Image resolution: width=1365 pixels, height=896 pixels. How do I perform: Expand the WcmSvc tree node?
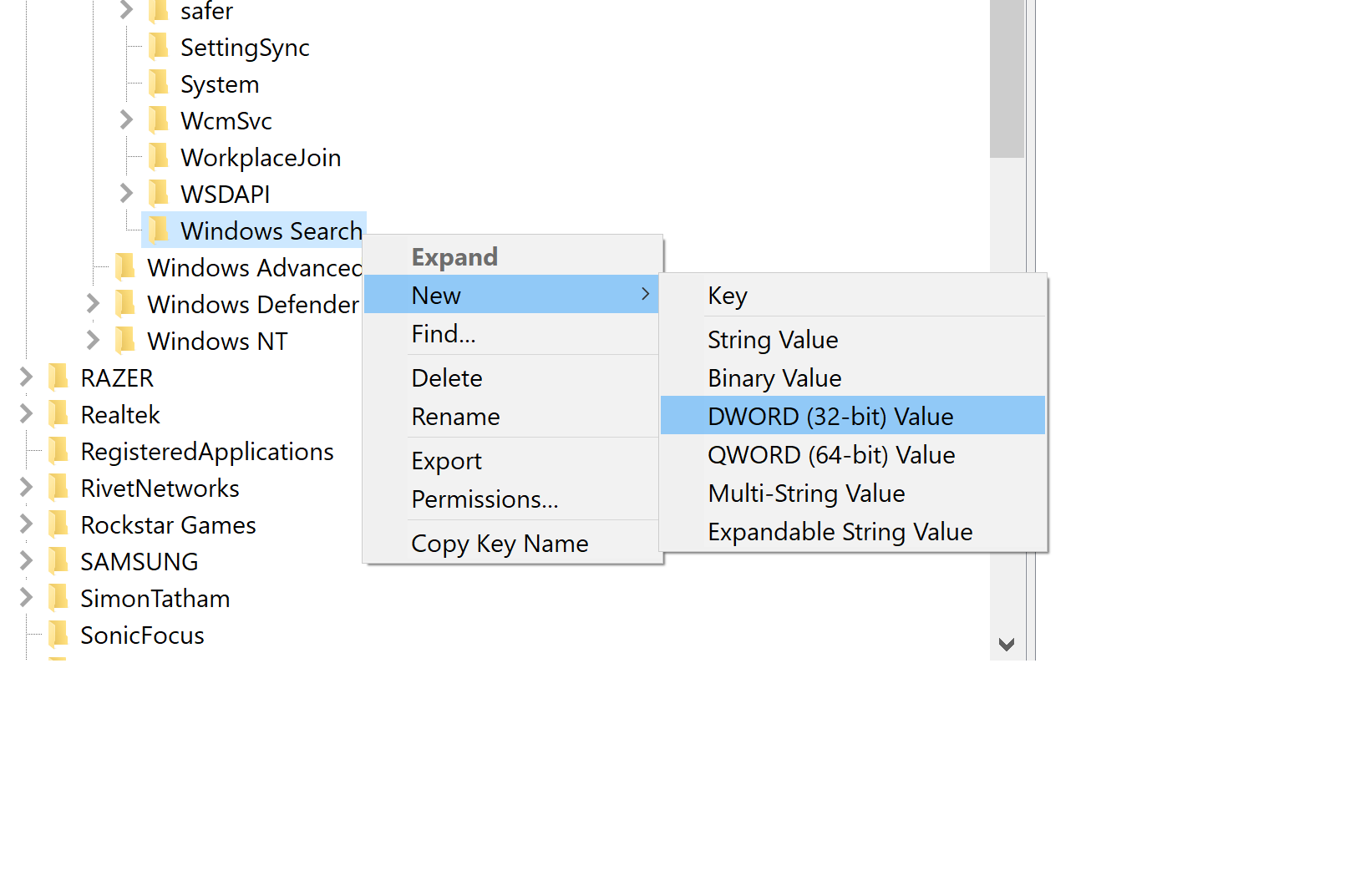(x=126, y=120)
